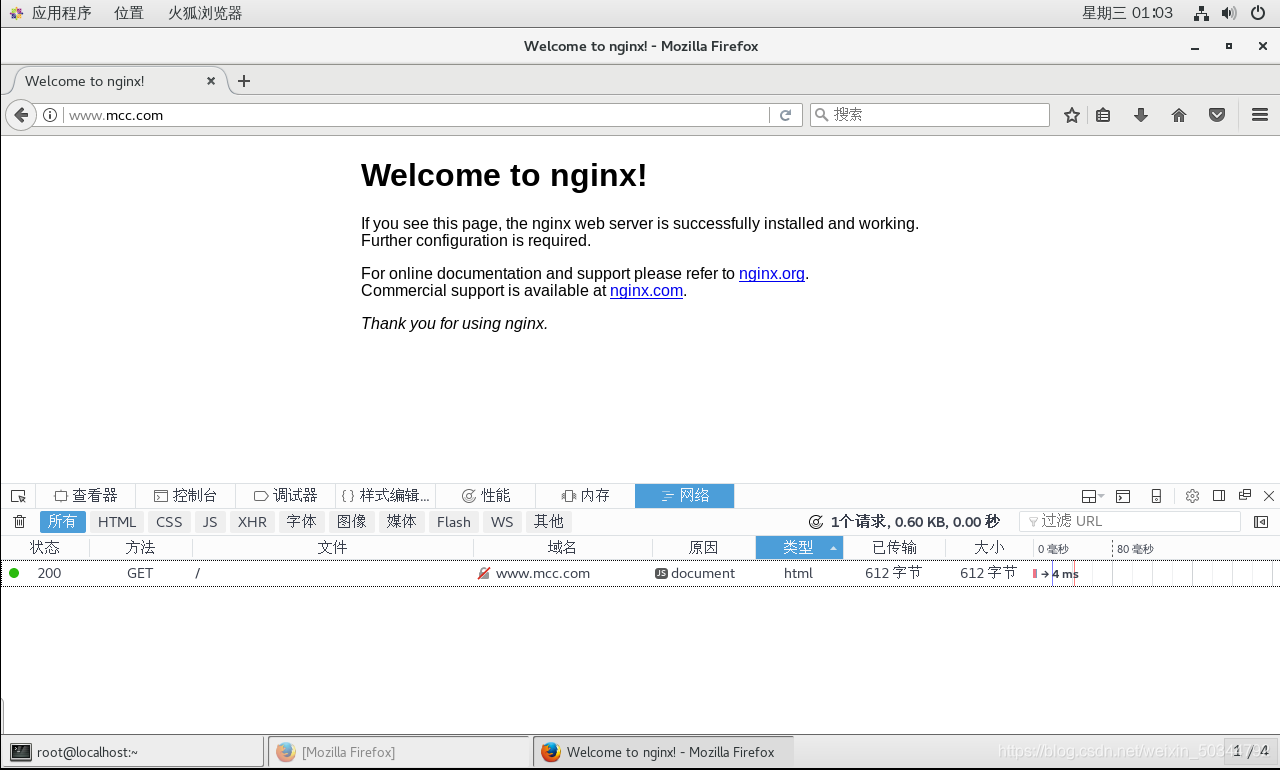The height and width of the screenshot is (770, 1280).
Task: Toggle the JS network filter
Action: 210,522
